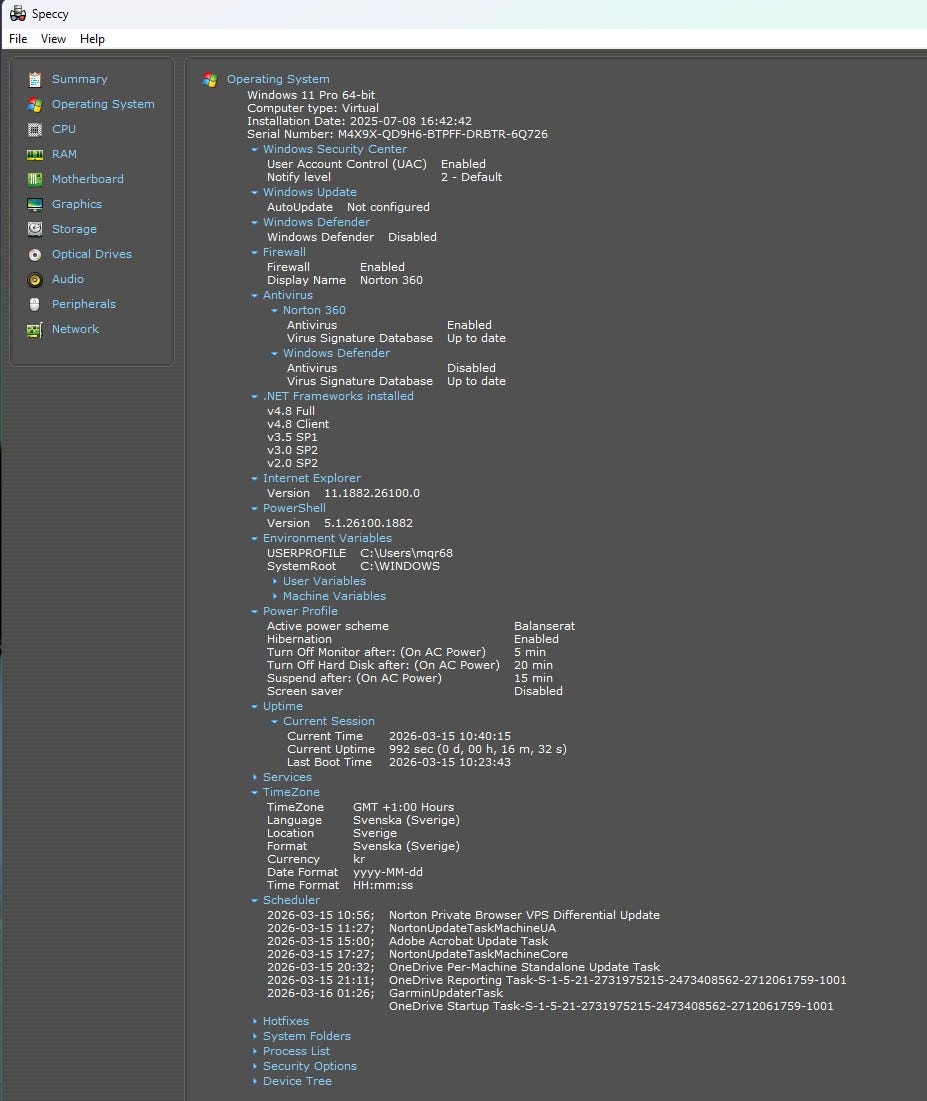Viewport: 927px width, 1101px height.
Task: Click the Storage drive icon
Action: [x=35, y=229]
